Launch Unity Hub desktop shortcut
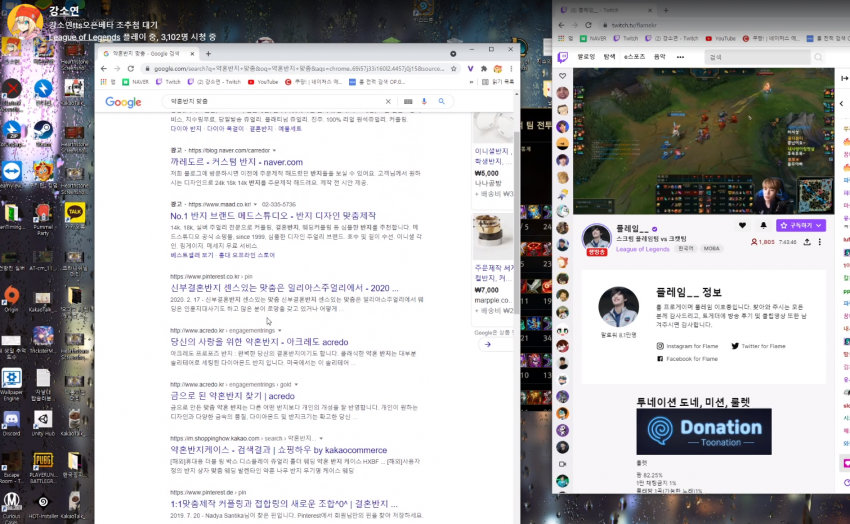The height and width of the screenshot is (524, 850). [x=43, y=423]
